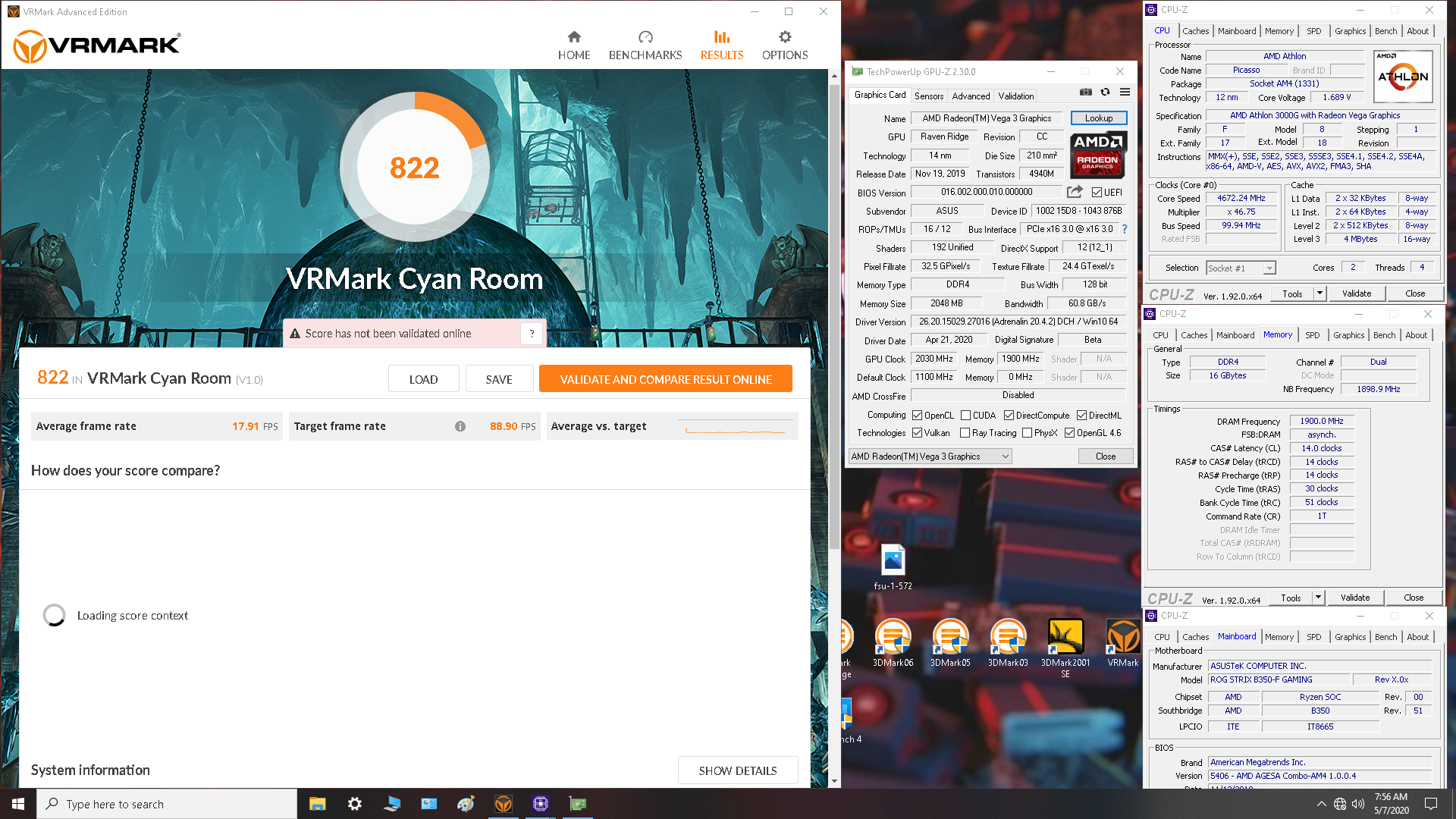Toggle the Vulkan checkbox
This screenshot has height=819, width=1456.
point(918,433)
